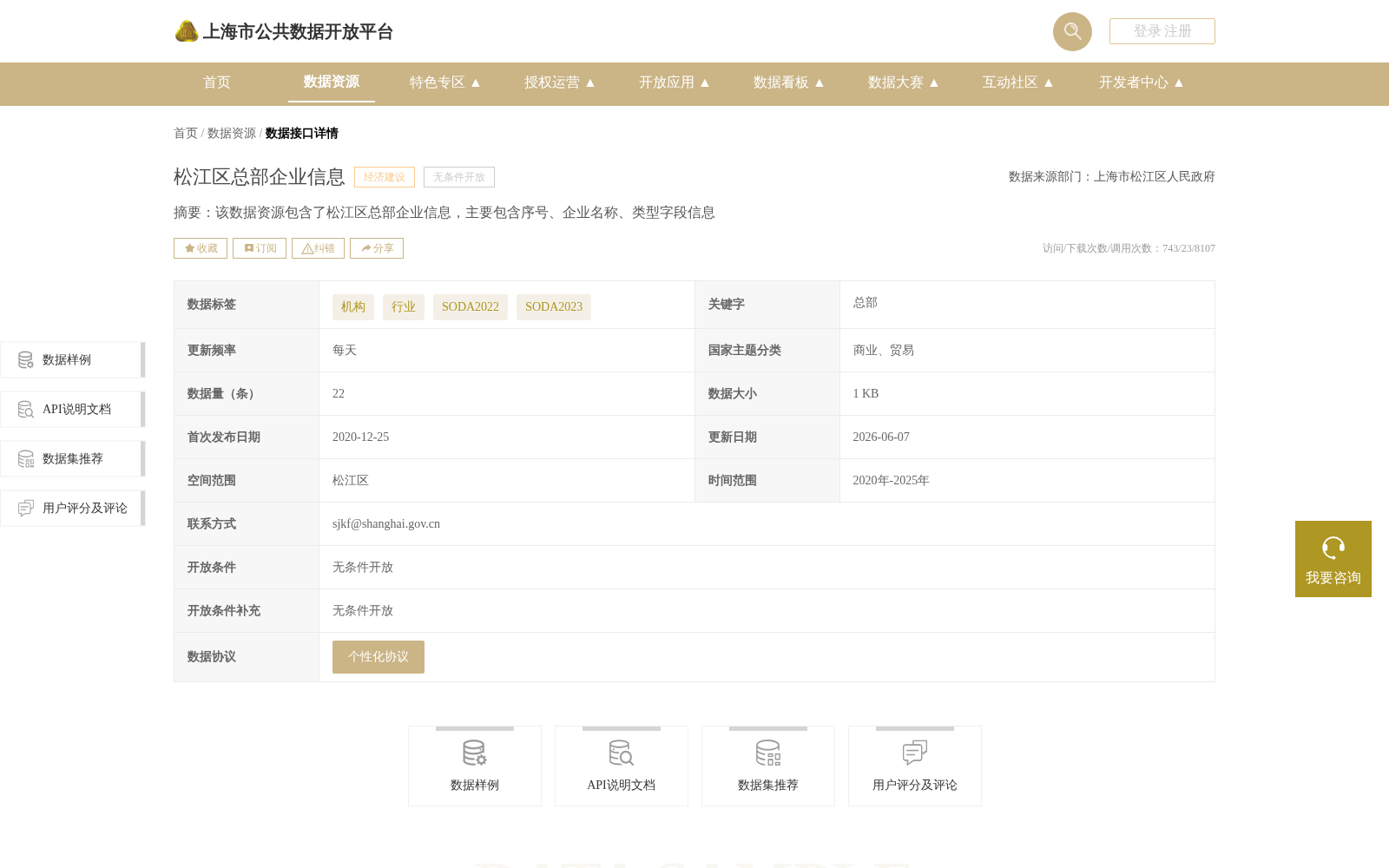Expand the 特色专区 menu arrow
Screen dimensions: 1389x868
(x=476, y=82)
